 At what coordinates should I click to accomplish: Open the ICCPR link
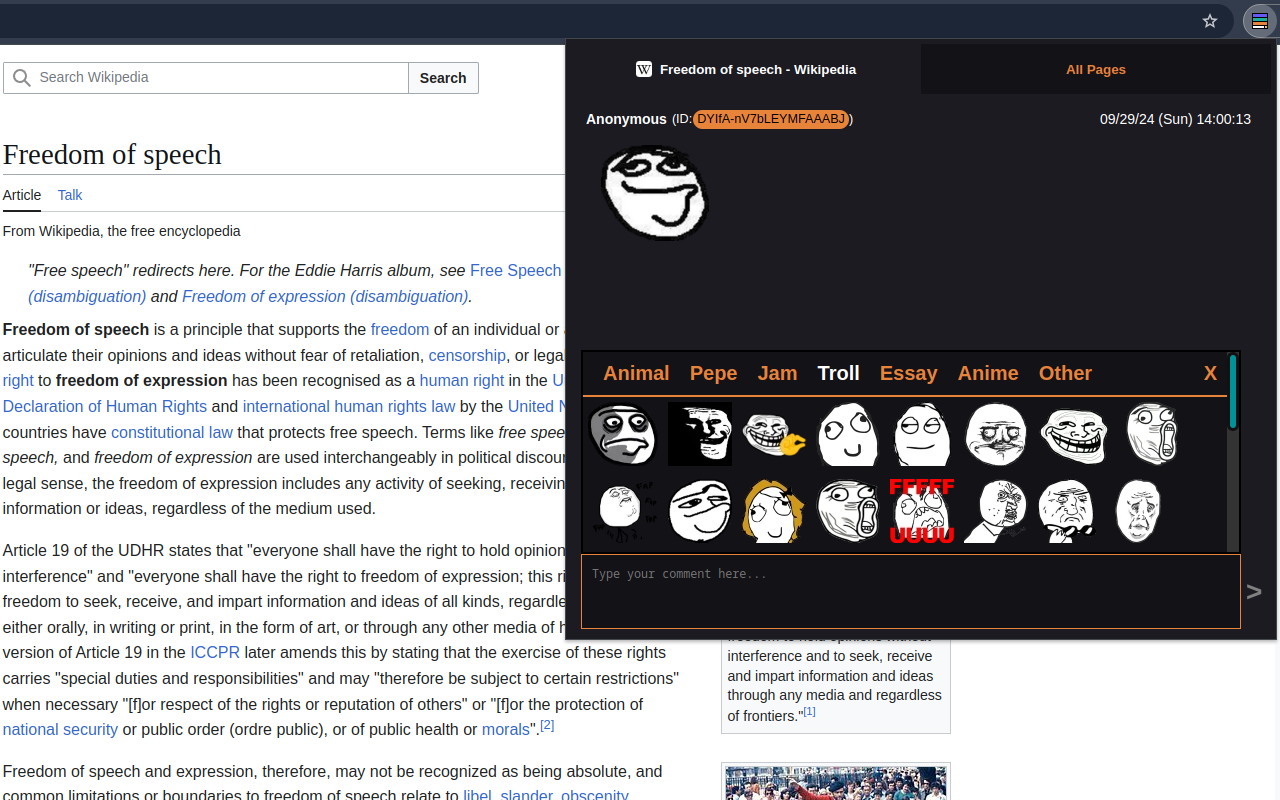[215, 652]
